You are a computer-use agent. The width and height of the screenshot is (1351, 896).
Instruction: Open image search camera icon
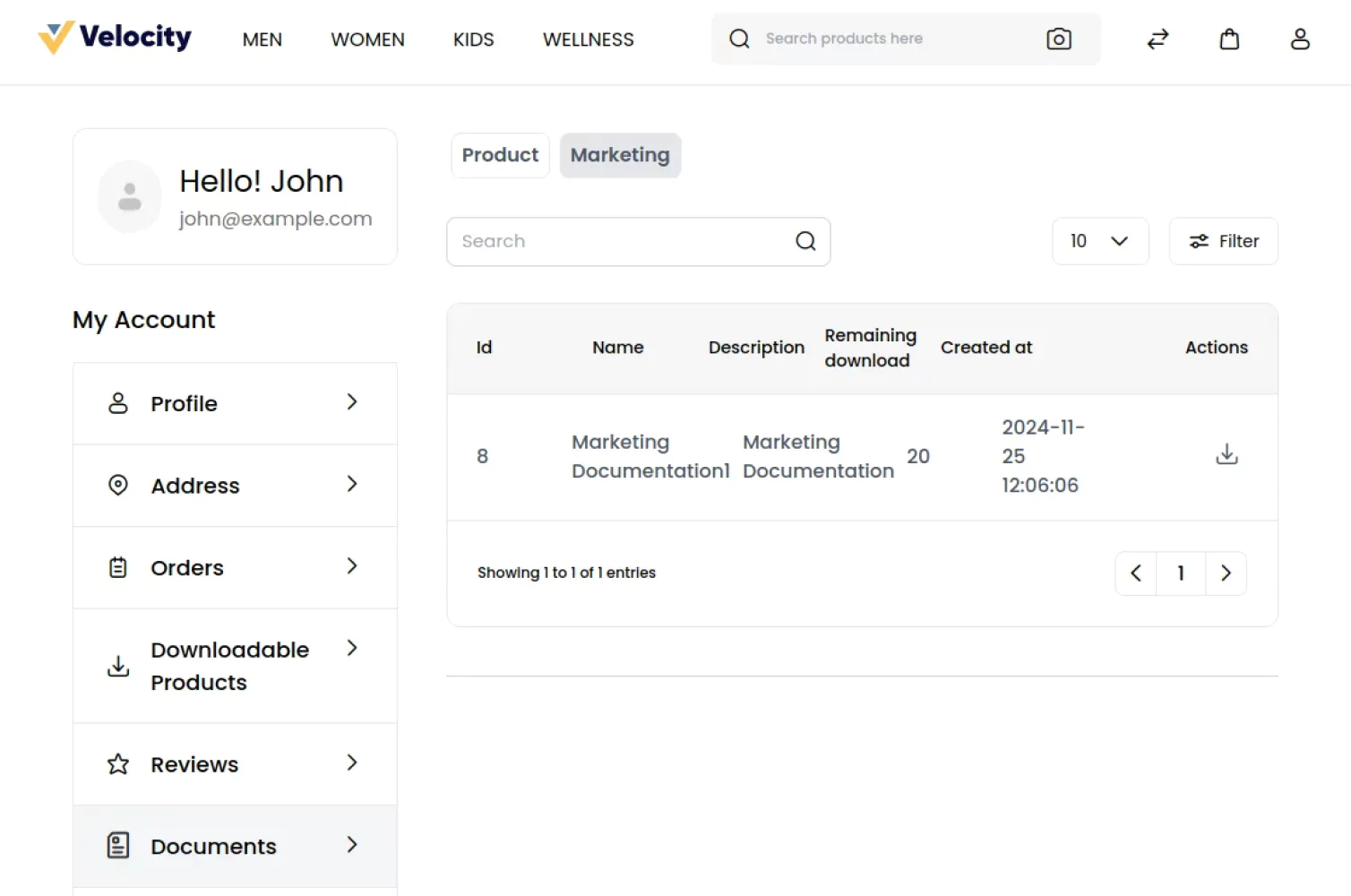tap(1058, 39)
